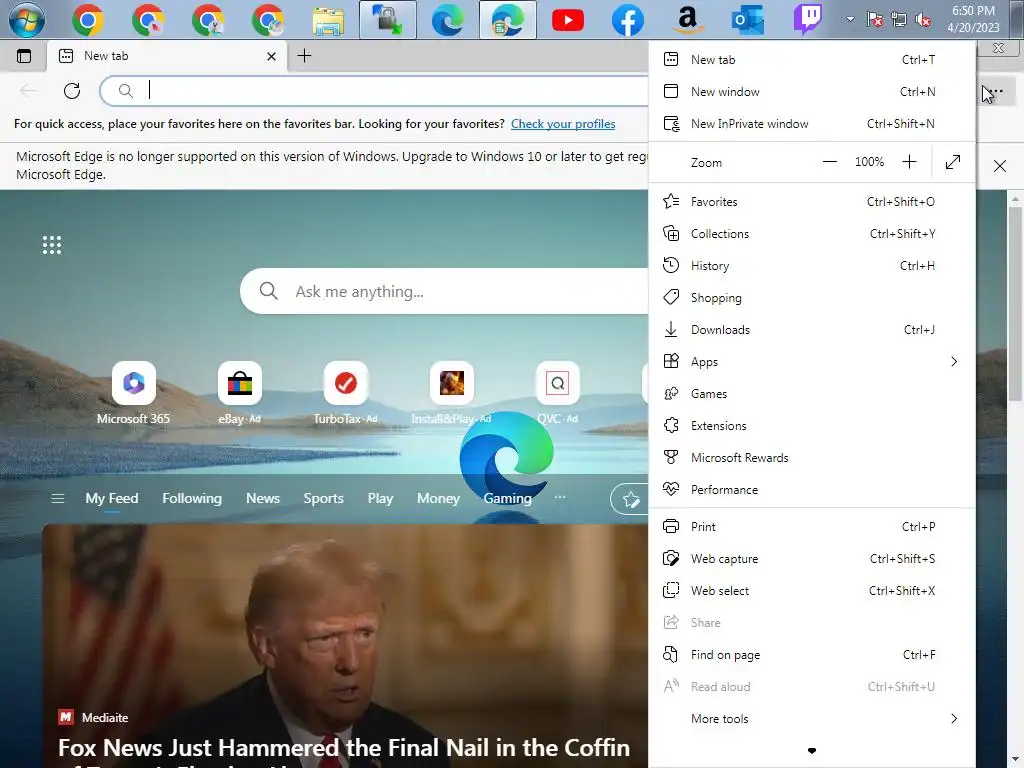This screenshot has height=768, width=1024.
Task: Open the Twitch taskbar shortcut
Action: coord(808,20)
